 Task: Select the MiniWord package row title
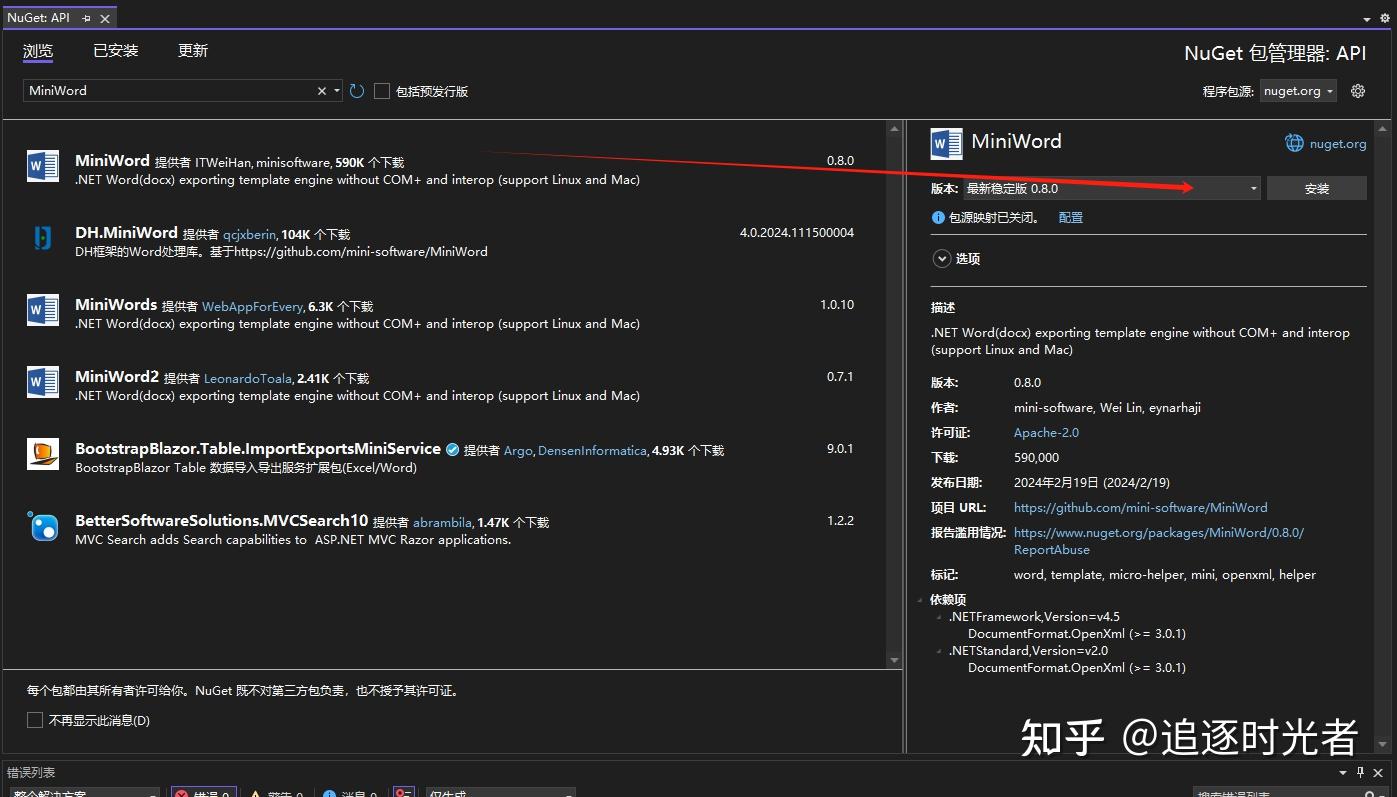click(112, 161)
